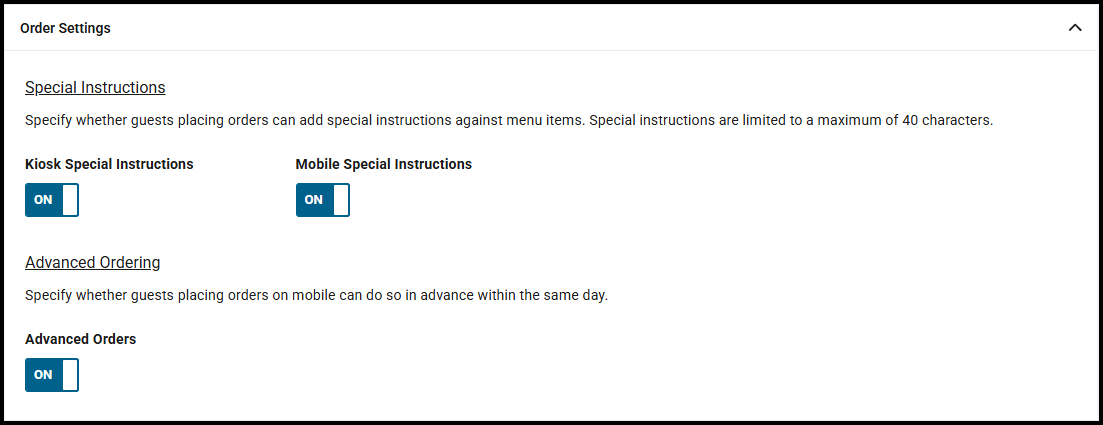Click the word 'Specify' under Special Instructions
This screenshot has height=425, width=1103.
point(49,121)
